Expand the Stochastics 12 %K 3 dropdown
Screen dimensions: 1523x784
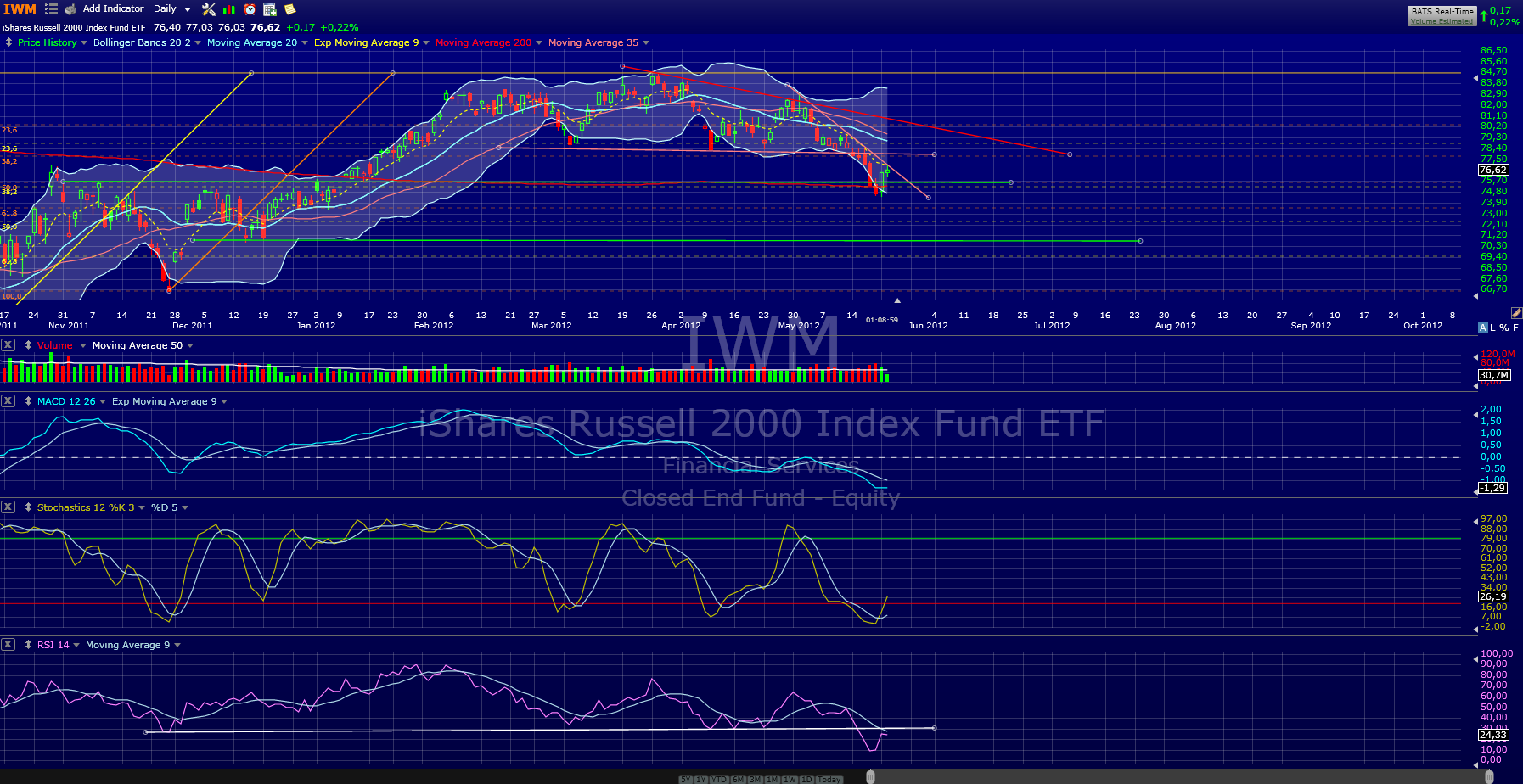click(142, 508)
